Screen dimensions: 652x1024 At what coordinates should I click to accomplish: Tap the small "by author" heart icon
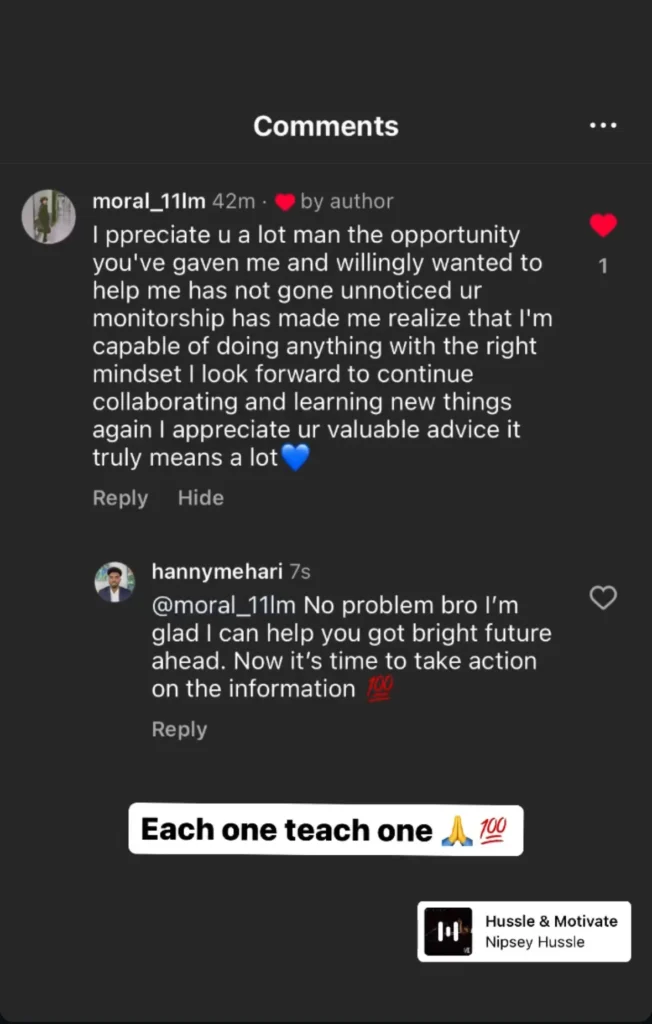pos(285,202)
